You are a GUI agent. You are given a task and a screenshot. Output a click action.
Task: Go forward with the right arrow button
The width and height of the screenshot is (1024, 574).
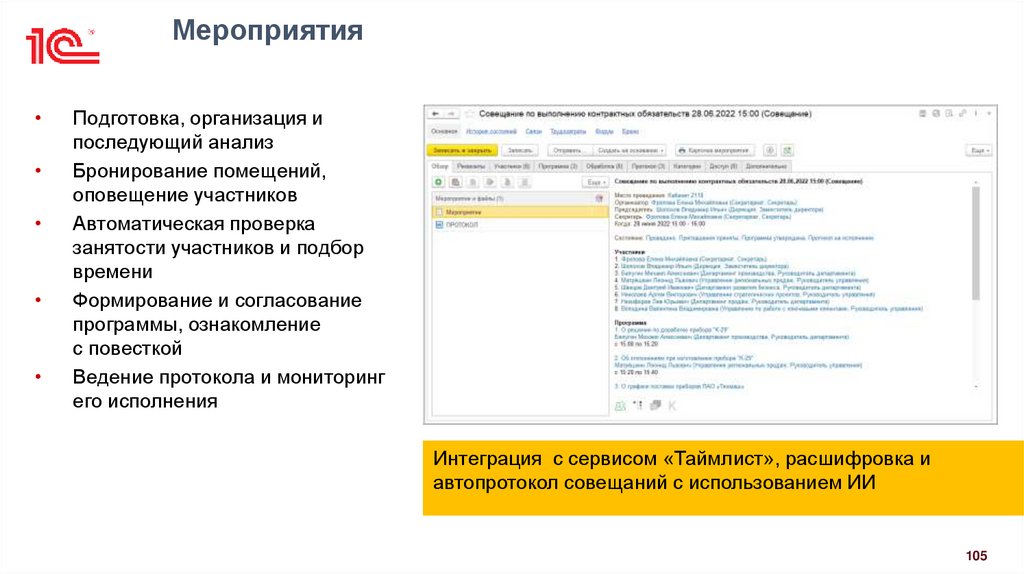pyautogui.click(x=451, y=114)
